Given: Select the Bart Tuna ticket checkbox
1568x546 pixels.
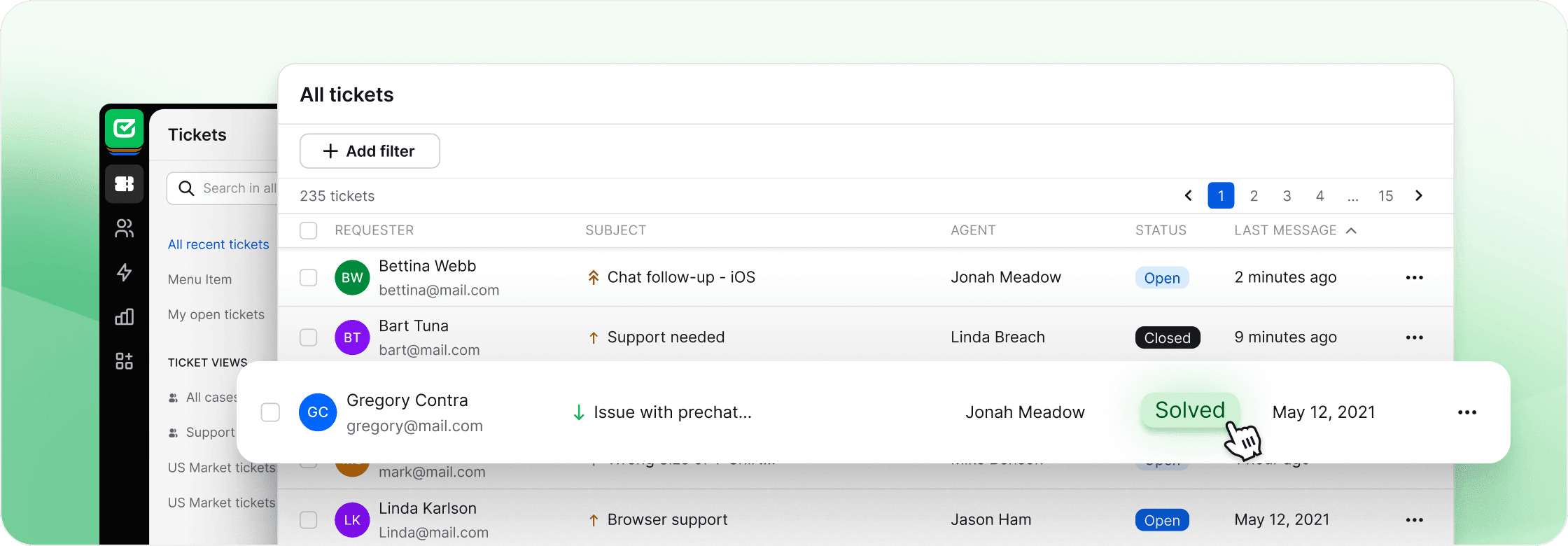Looking at the screenshot, I should [x=309, y=337].
